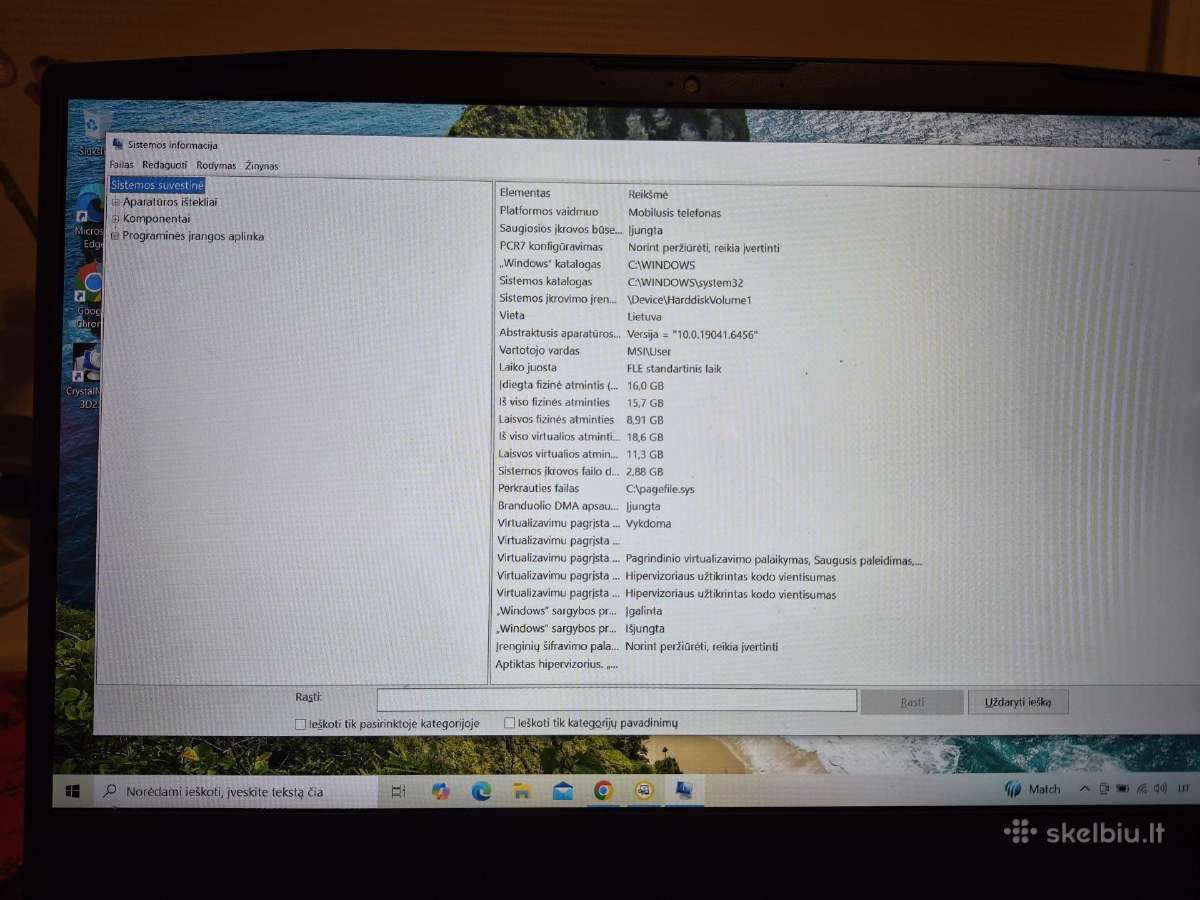Click the 'Reikšmė' column header
This screenshot has width=1200, height=900.
[x=648, y=194]
